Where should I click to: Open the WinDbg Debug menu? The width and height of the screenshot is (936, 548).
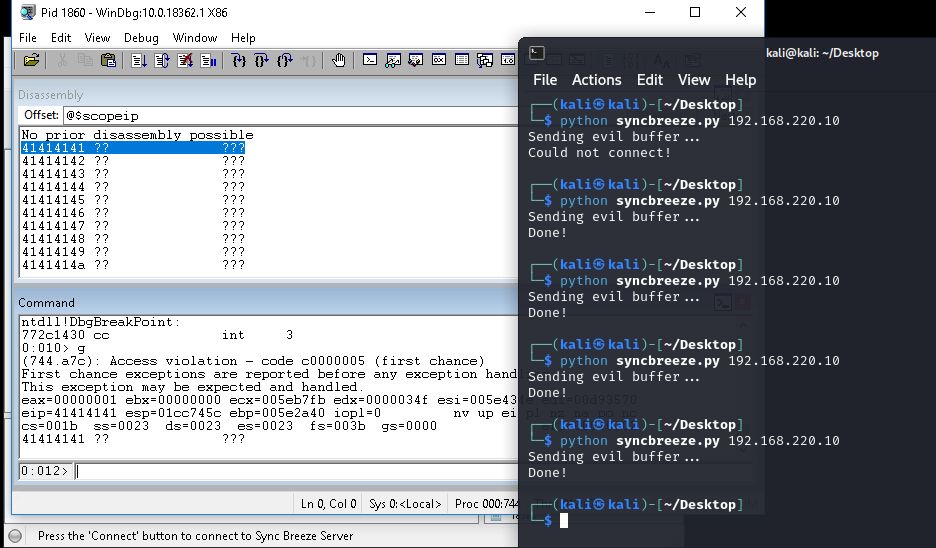click(x=141, y=38)
